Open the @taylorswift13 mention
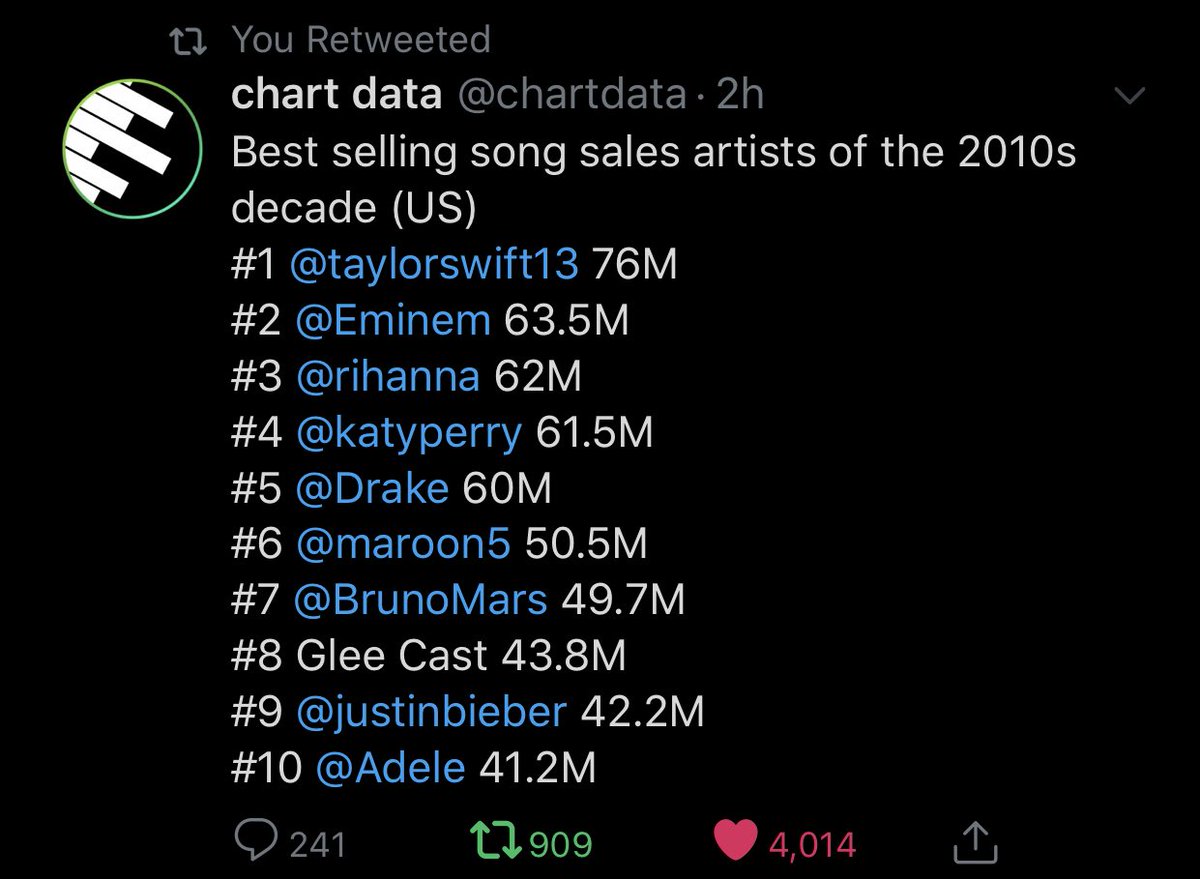 pyautogui.click(x=434, y=265)
